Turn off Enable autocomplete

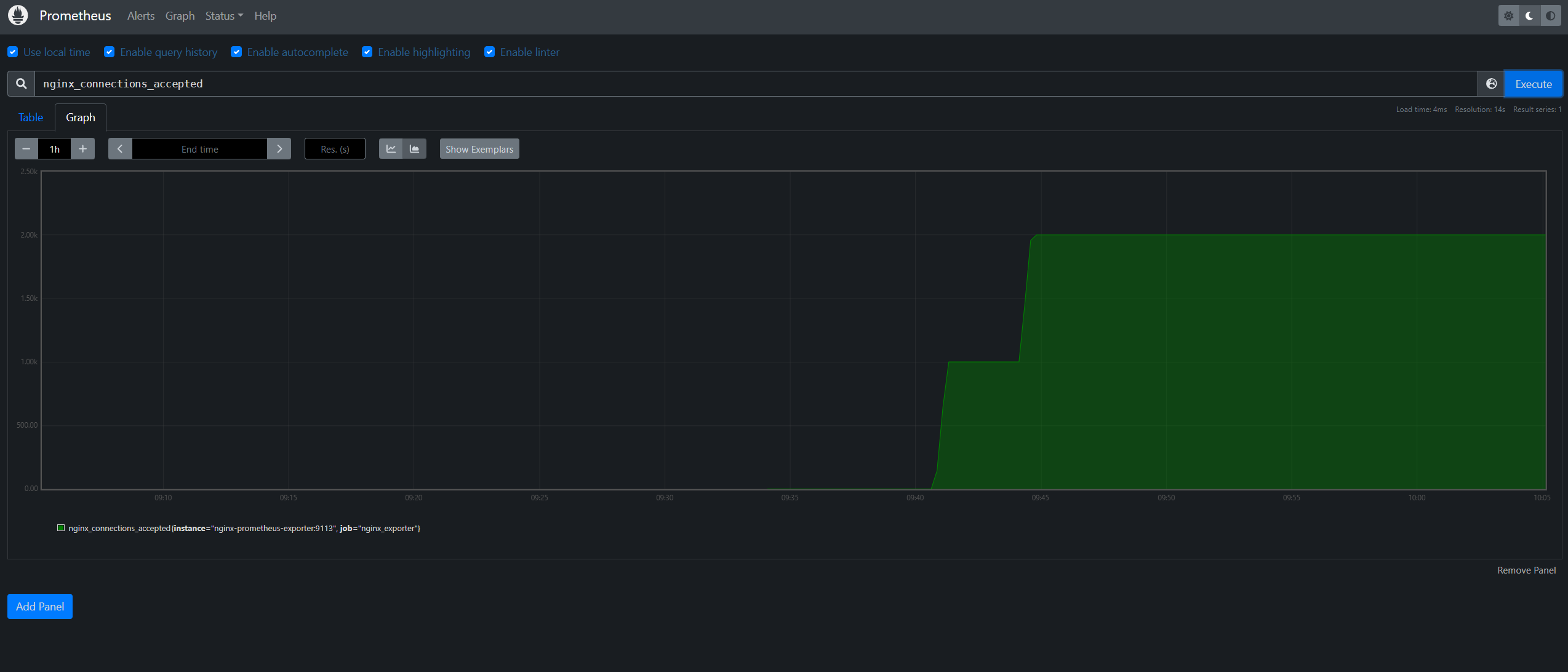236,52
